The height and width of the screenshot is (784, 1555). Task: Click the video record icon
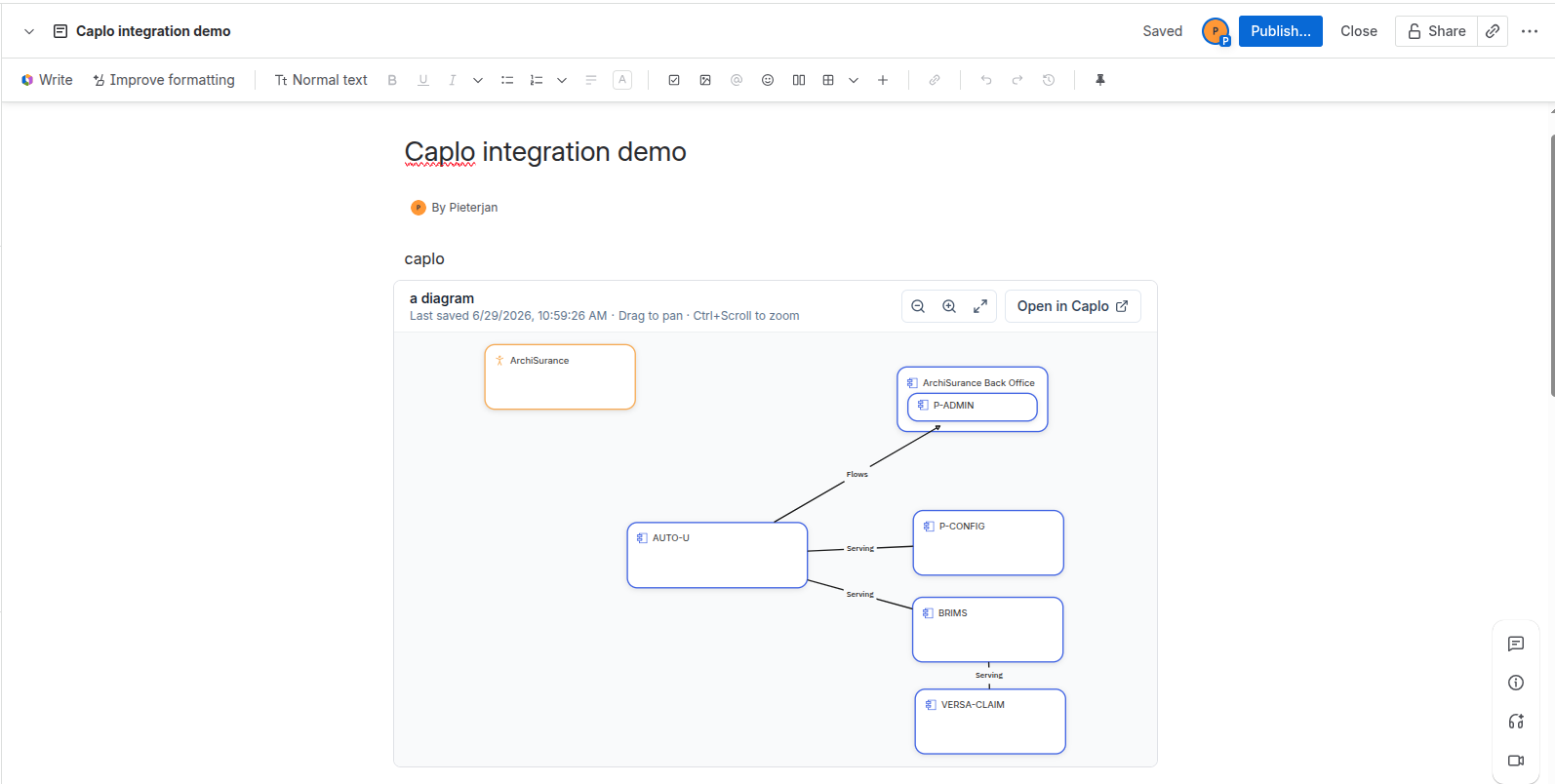click(1516, 761)
